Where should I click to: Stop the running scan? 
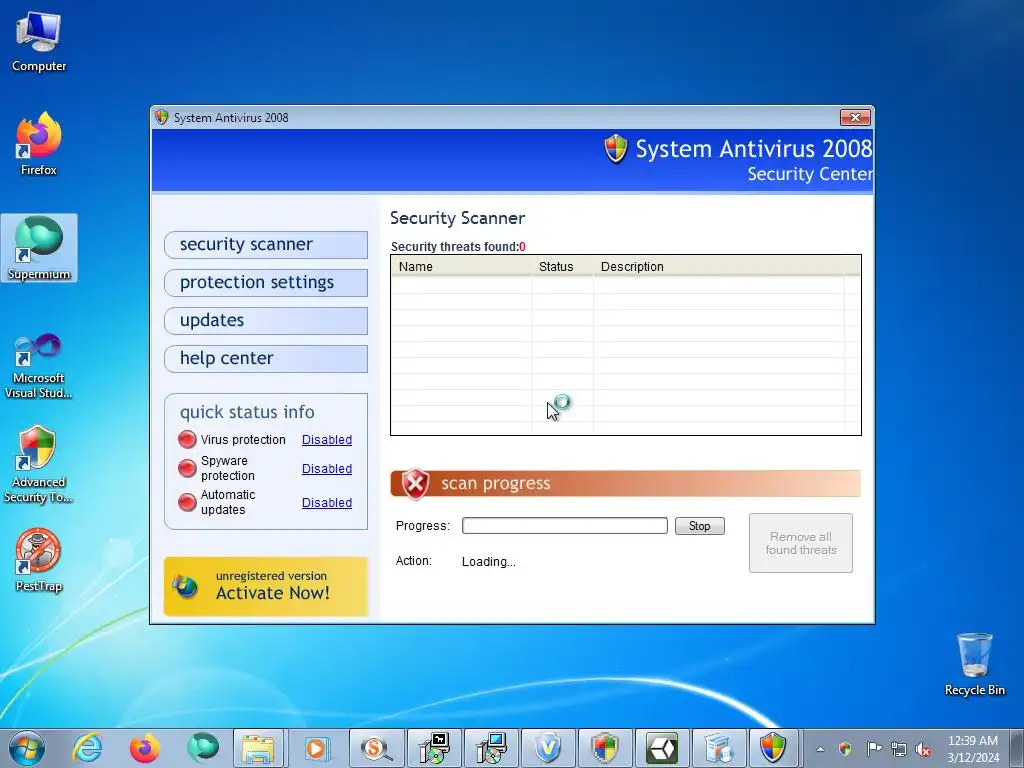699,526
